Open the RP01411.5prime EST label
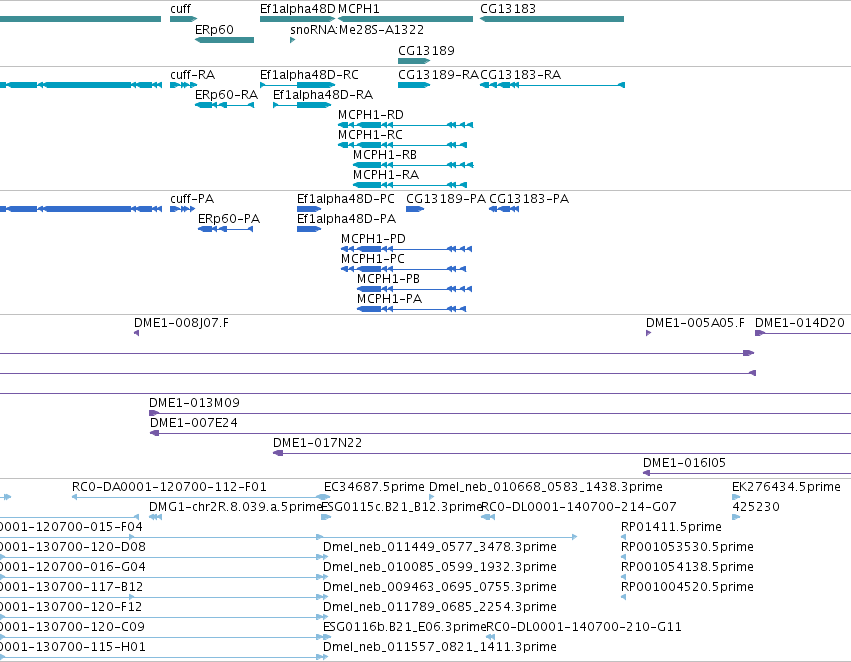851x662 pixels. (x=671, y=527)
